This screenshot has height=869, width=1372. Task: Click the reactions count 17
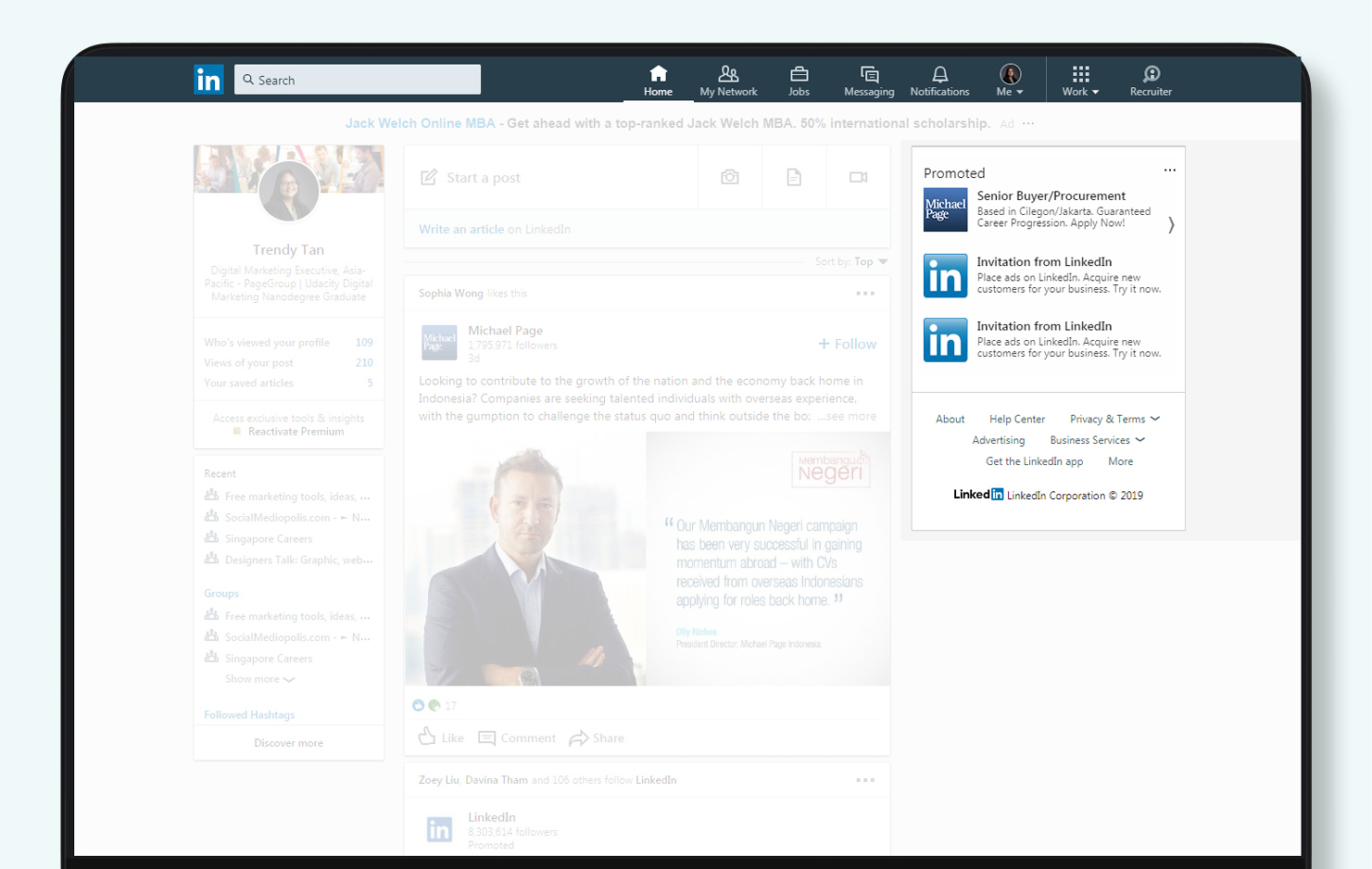[x=450, y=706]
